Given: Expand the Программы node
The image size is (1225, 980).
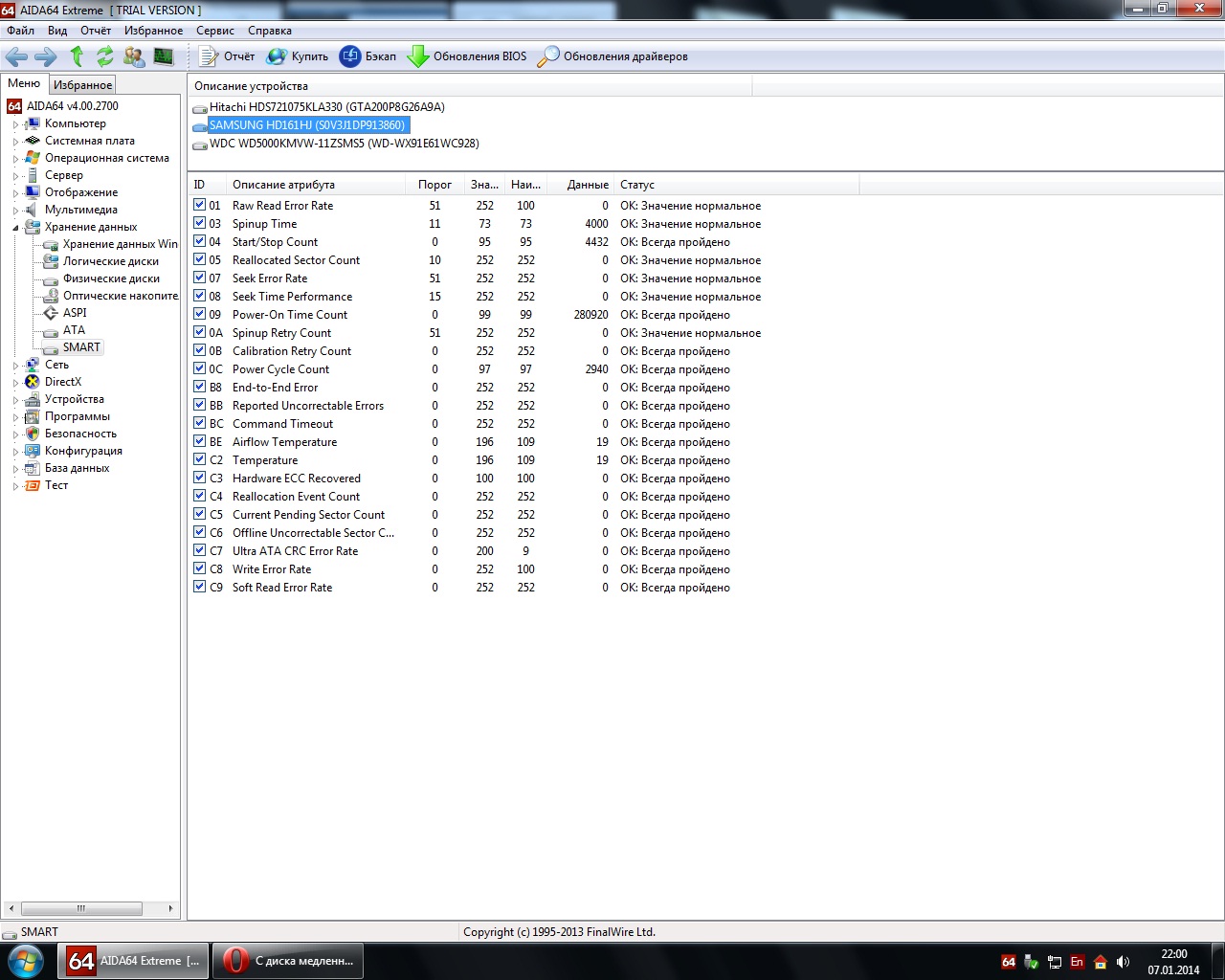Looking at the screenshot, I should point(15,417).
